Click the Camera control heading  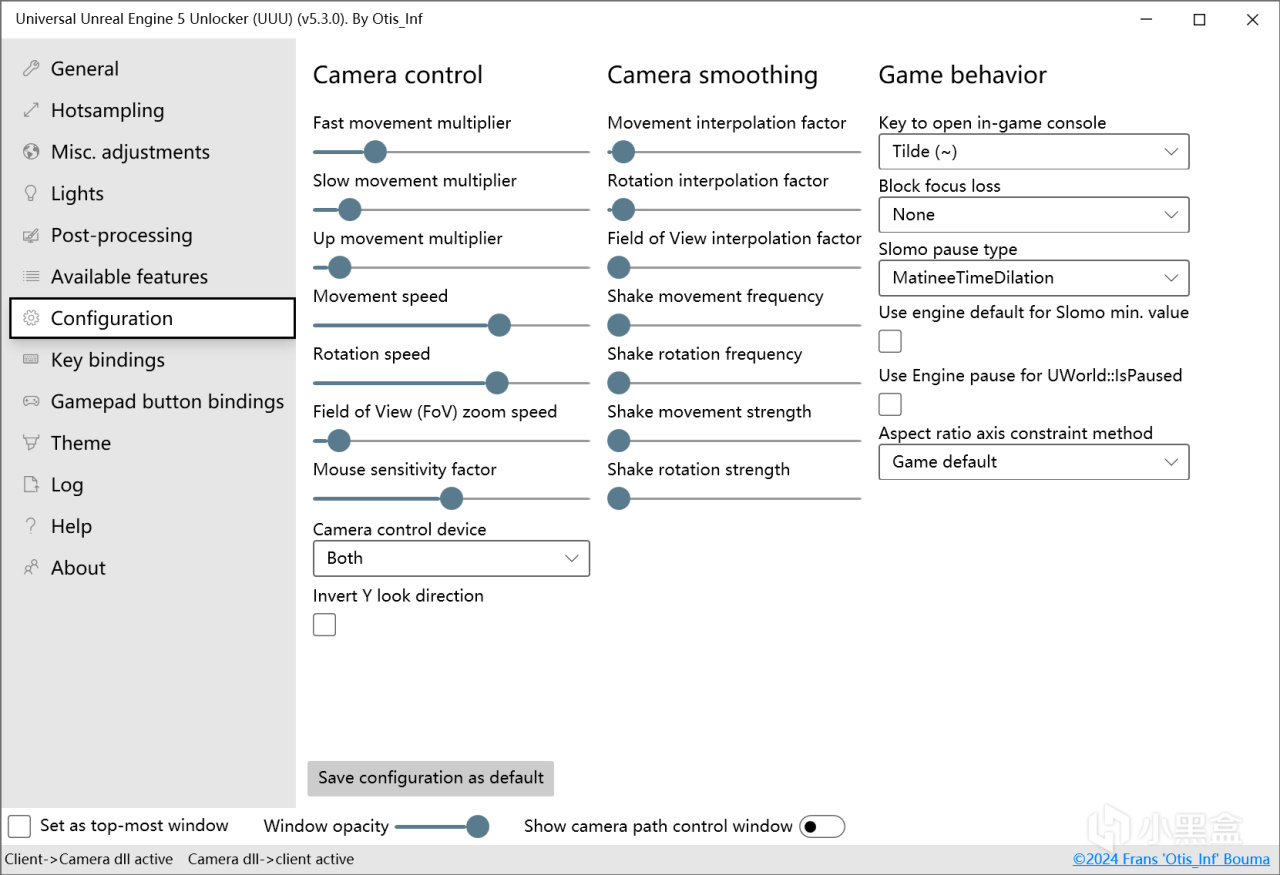point(398,75)
